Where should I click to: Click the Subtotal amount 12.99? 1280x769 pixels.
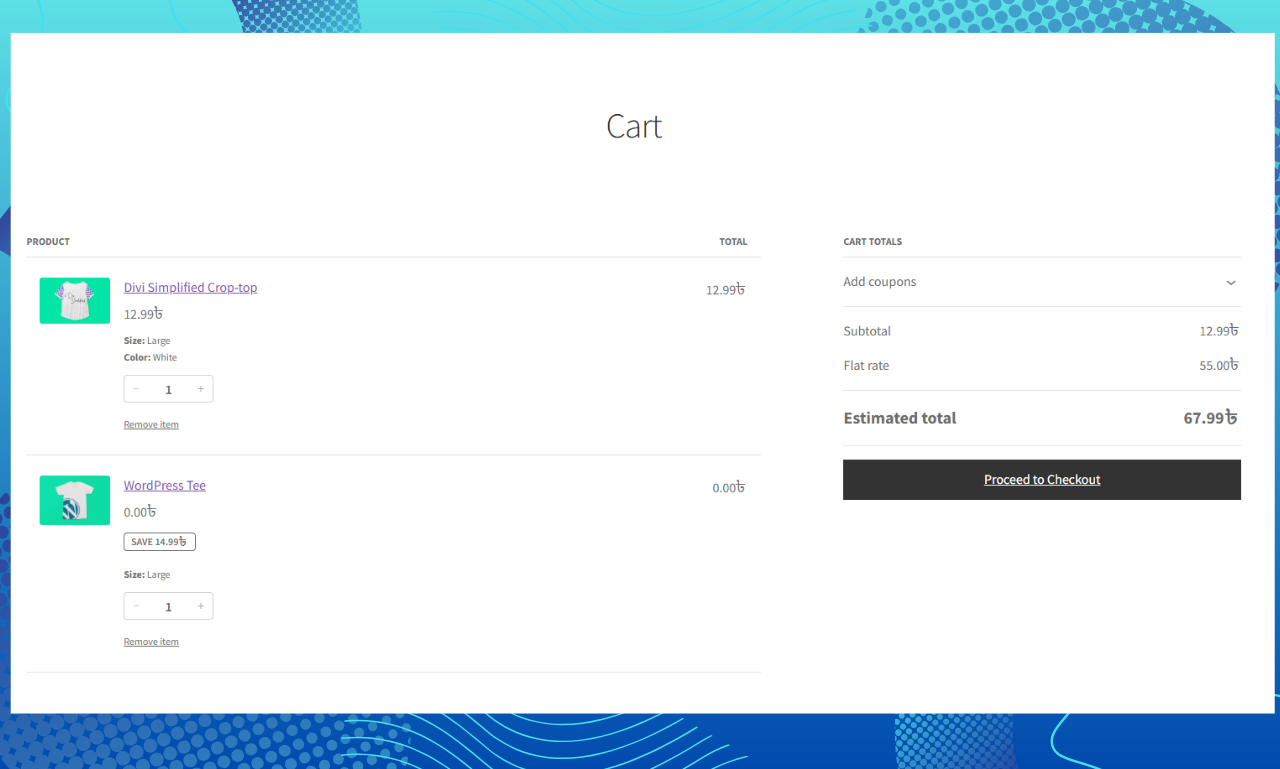[1219, 331]
